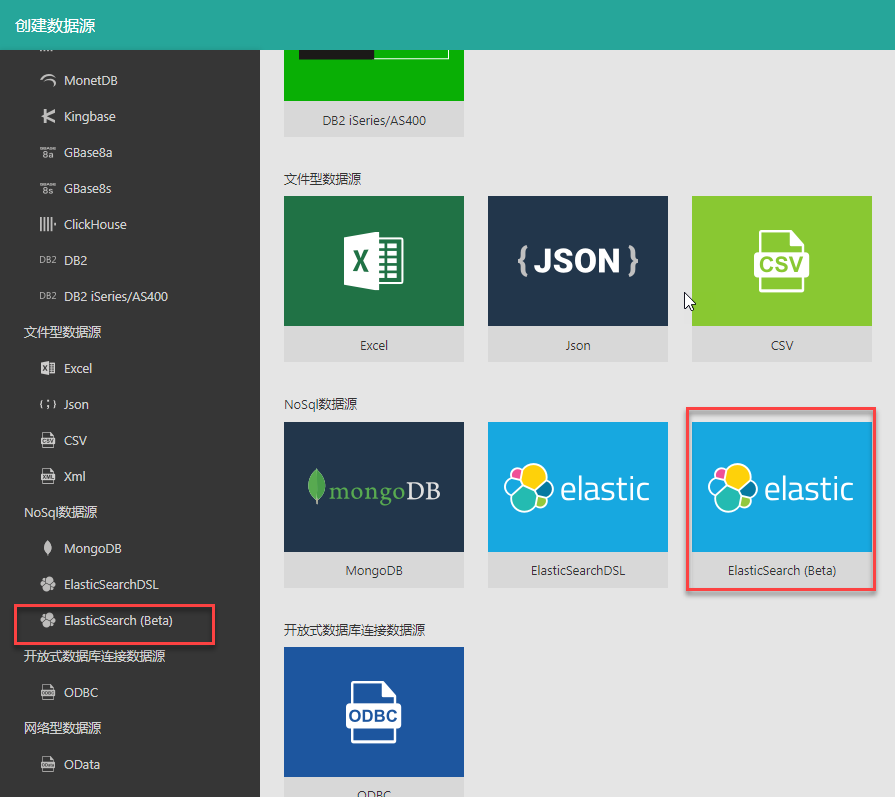Open the ElasticSearch (Beta) data source card
The height and width of the screenshot is (797, 895).
(782, 505)
